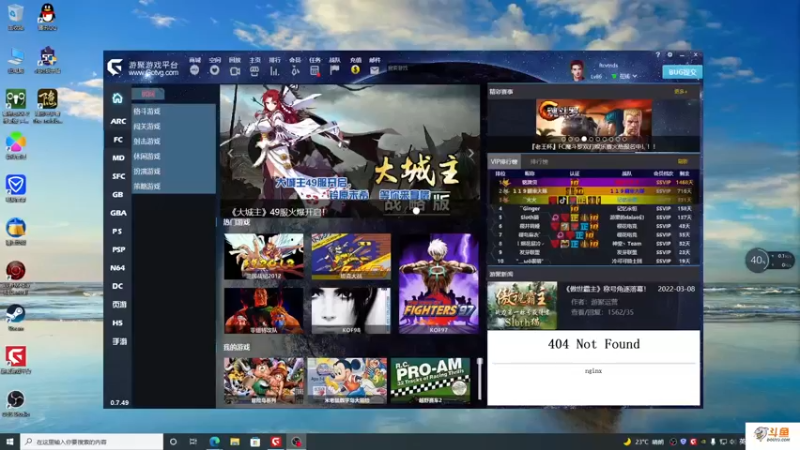
Task: Click the BUG提交 button
Action: 682,72
